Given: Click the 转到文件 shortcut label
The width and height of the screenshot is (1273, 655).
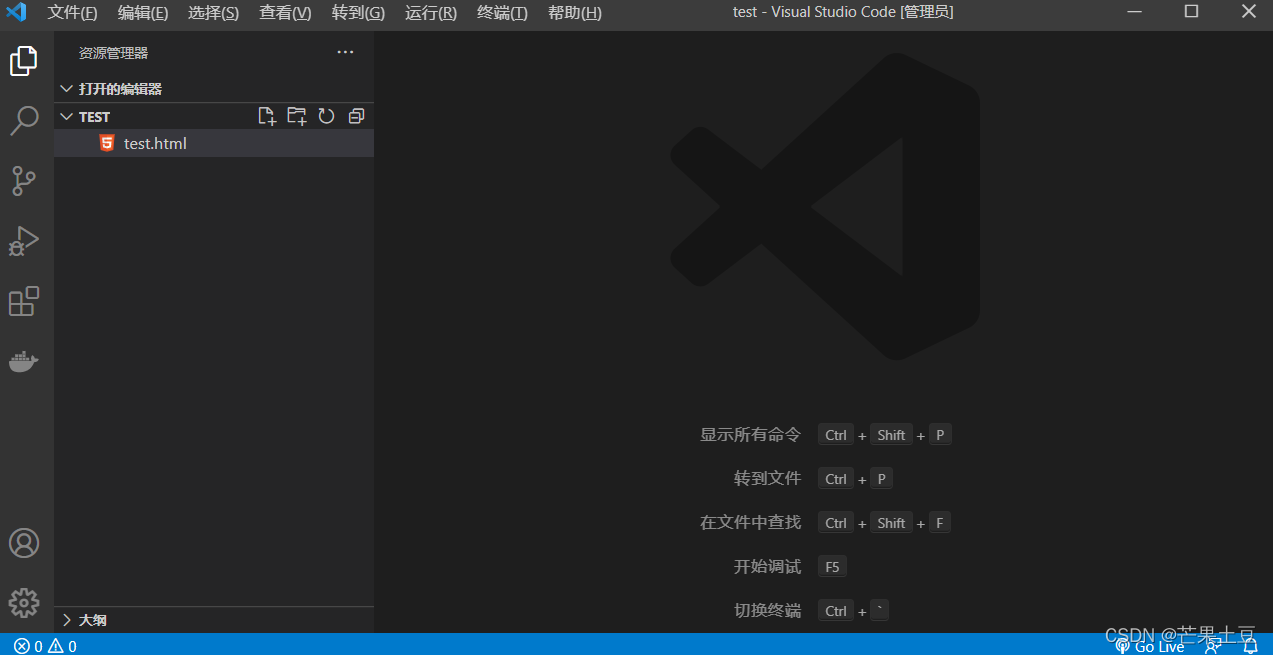Looking at the screenshot, I should pos(767,478).
